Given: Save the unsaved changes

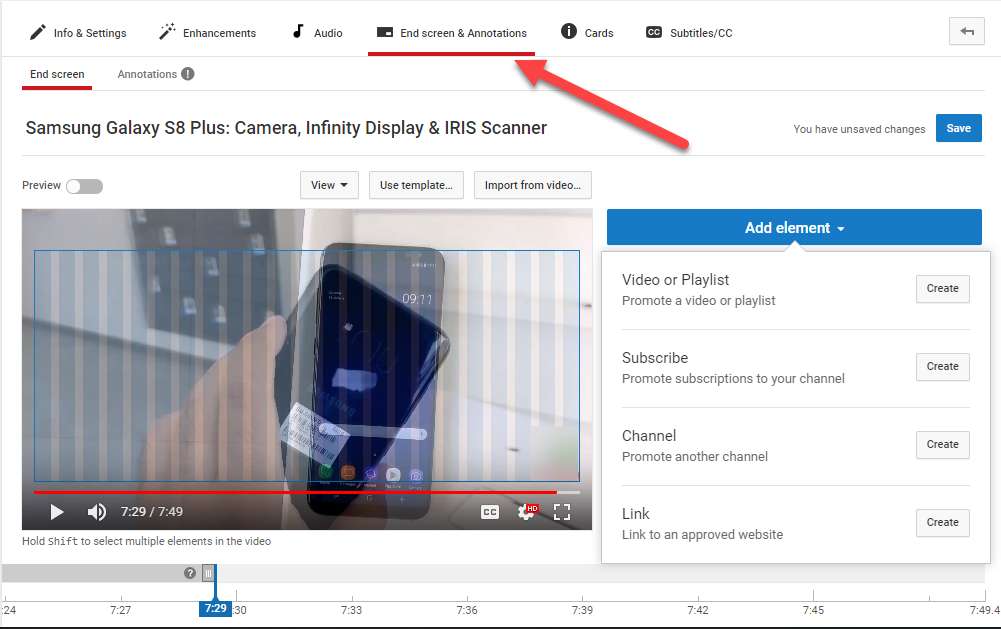Looking at the screenshot, I should click(x=958, y=128).
